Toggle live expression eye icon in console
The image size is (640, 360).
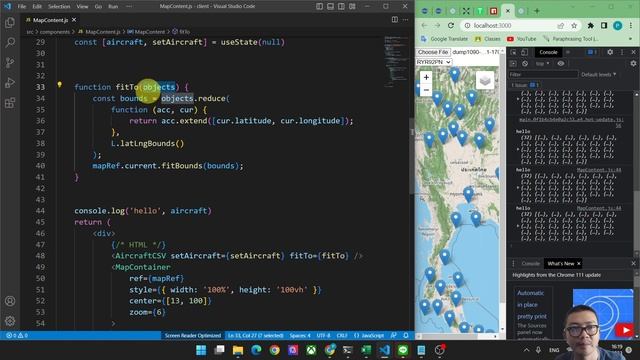[561, 64]
